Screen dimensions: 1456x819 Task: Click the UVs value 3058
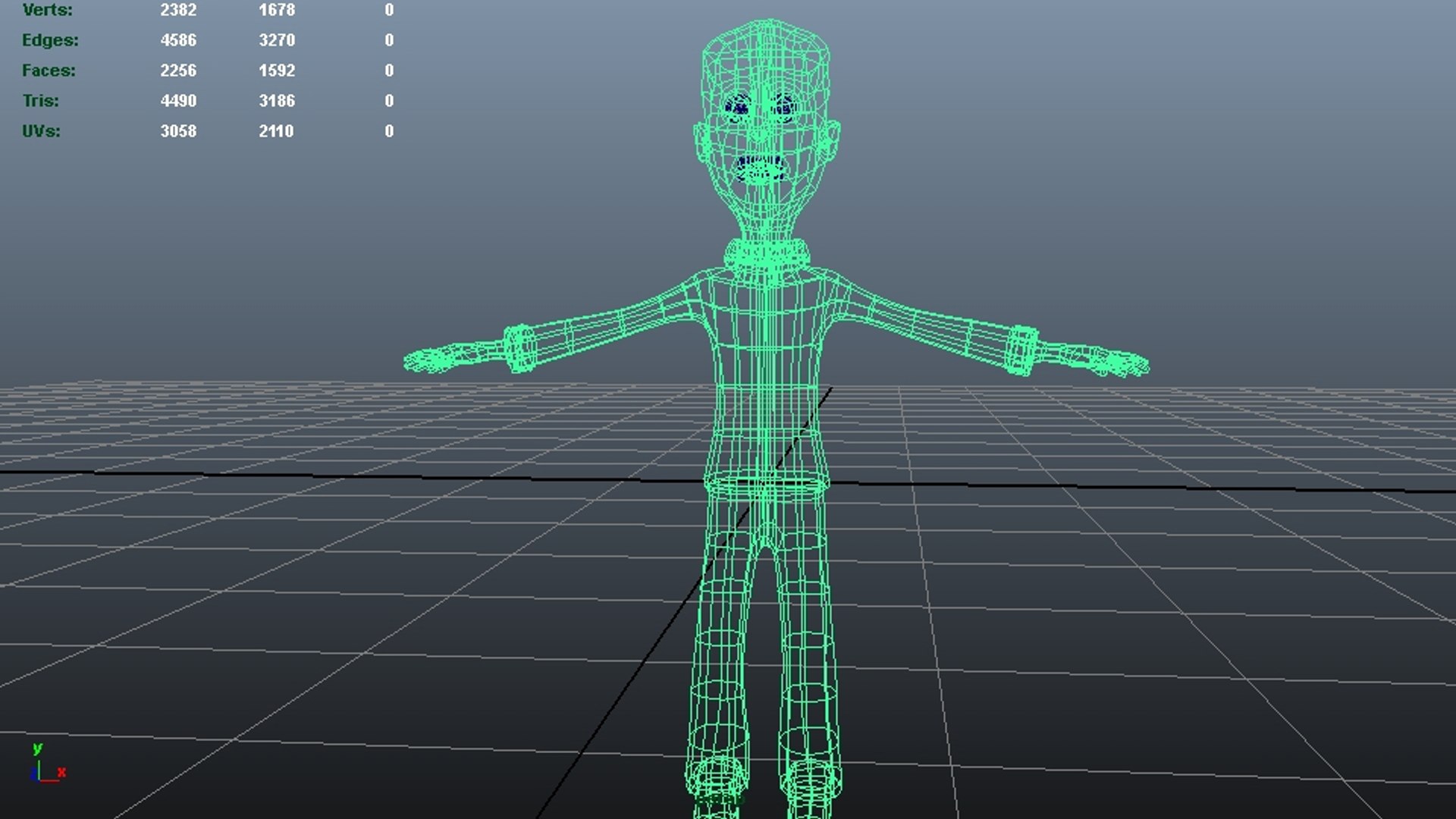pos(178,131)
